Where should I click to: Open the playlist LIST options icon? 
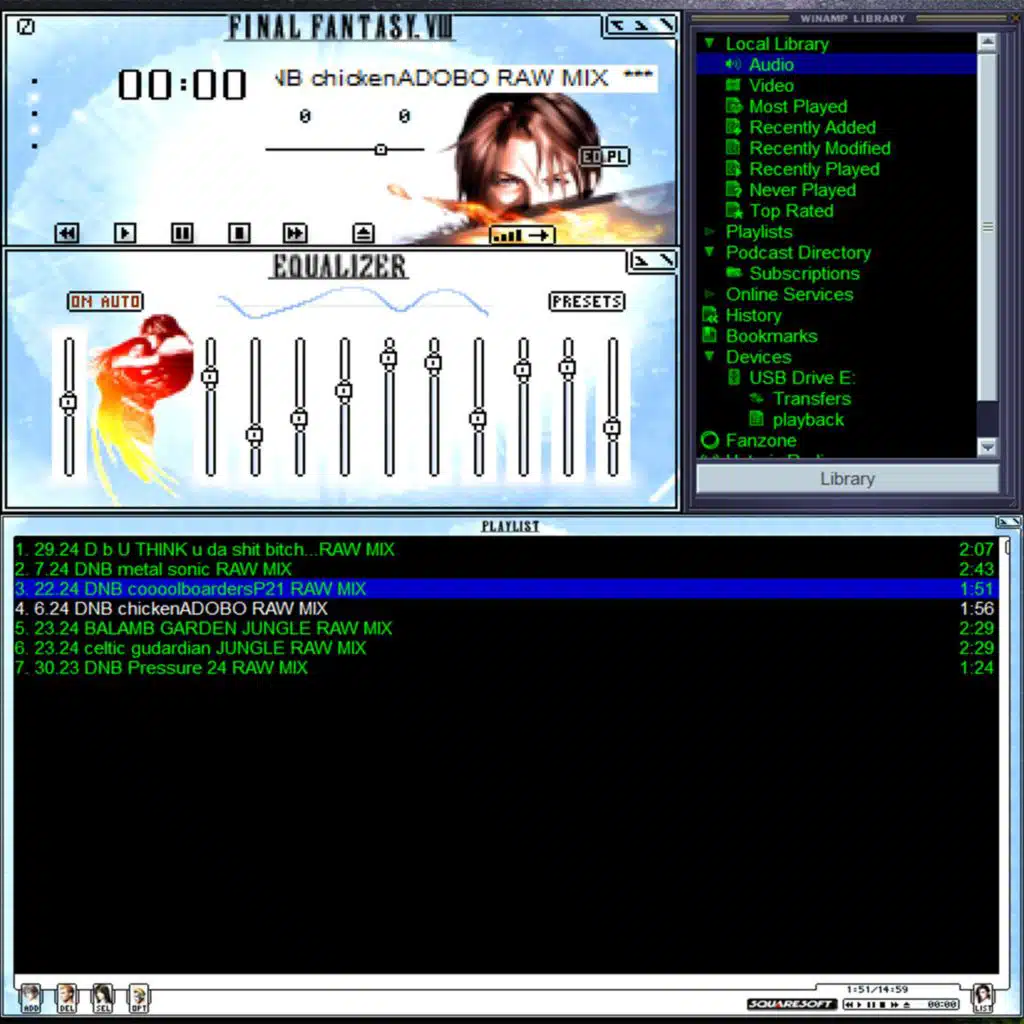coord(983,996)
